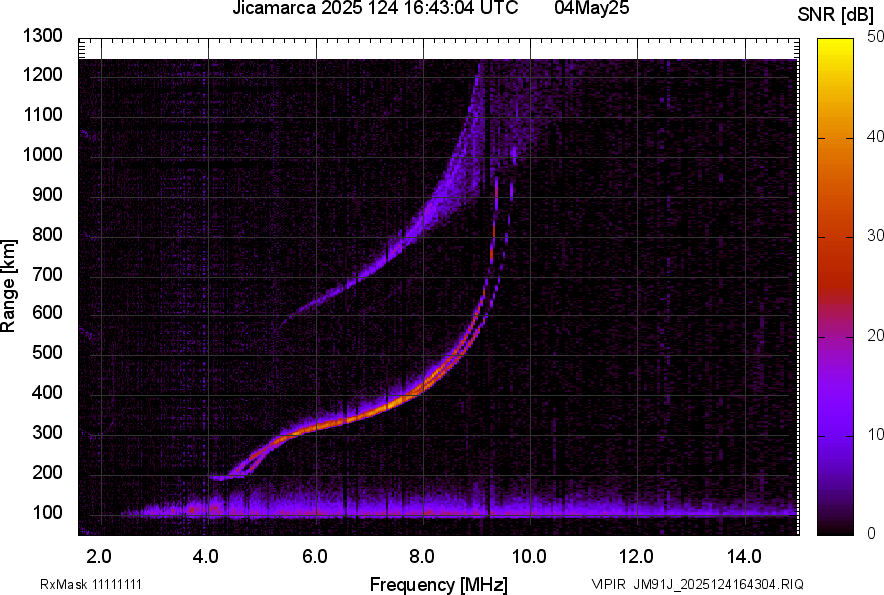Click the frequency tick label '10.0'

click(x=529, y=557)
